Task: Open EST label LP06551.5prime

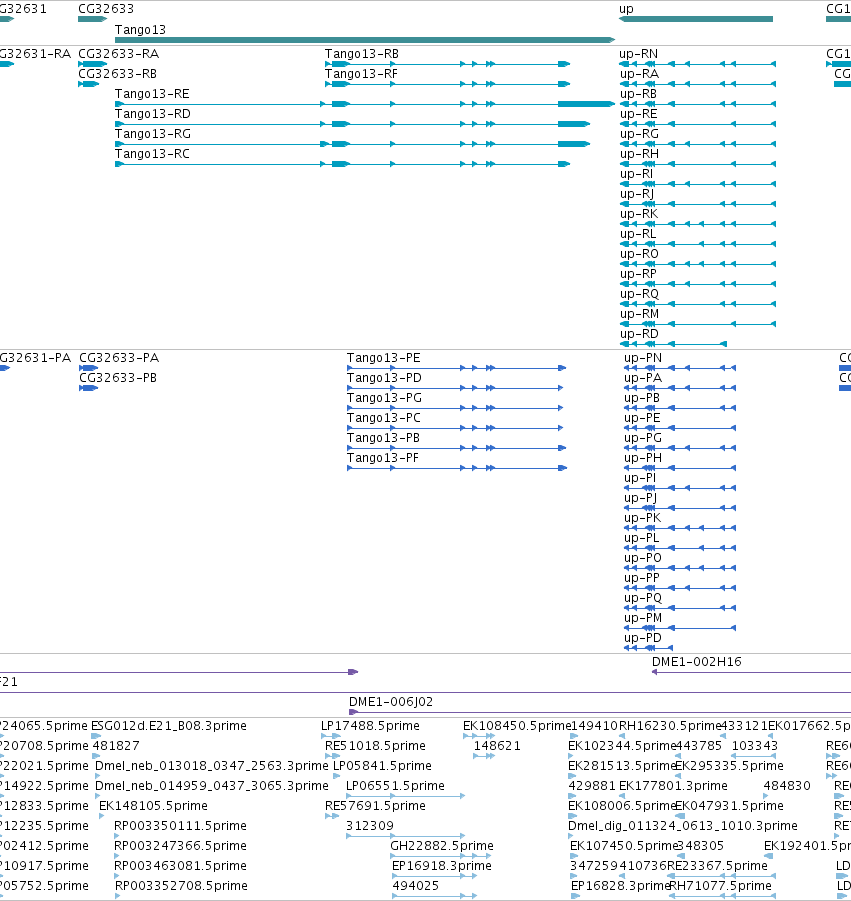Action: click(395, 786)
